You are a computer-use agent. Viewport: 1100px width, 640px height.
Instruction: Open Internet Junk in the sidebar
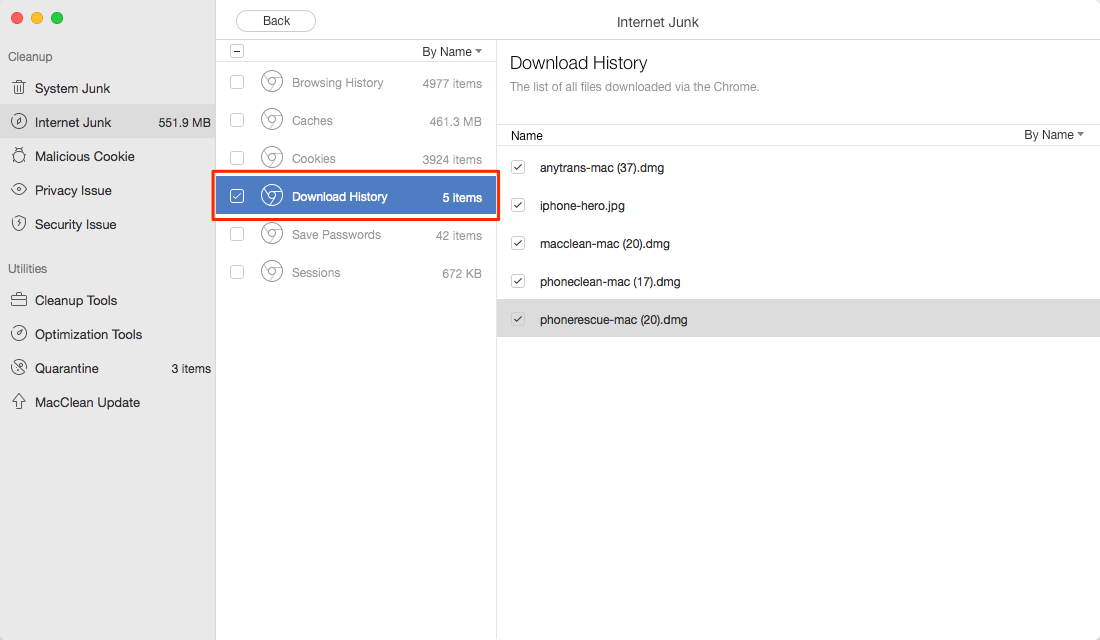click(108, 122)
